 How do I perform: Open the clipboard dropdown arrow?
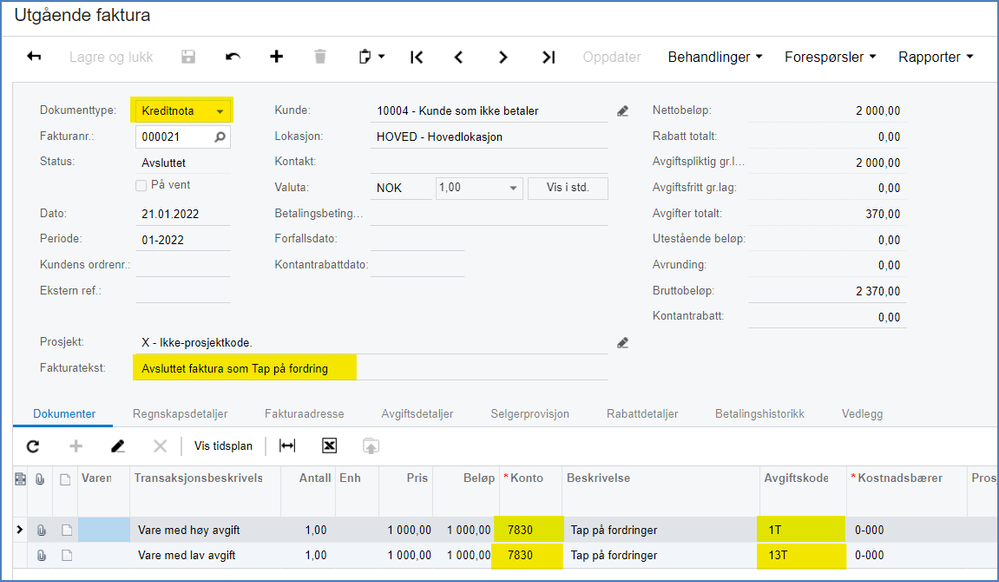point(382,57)
